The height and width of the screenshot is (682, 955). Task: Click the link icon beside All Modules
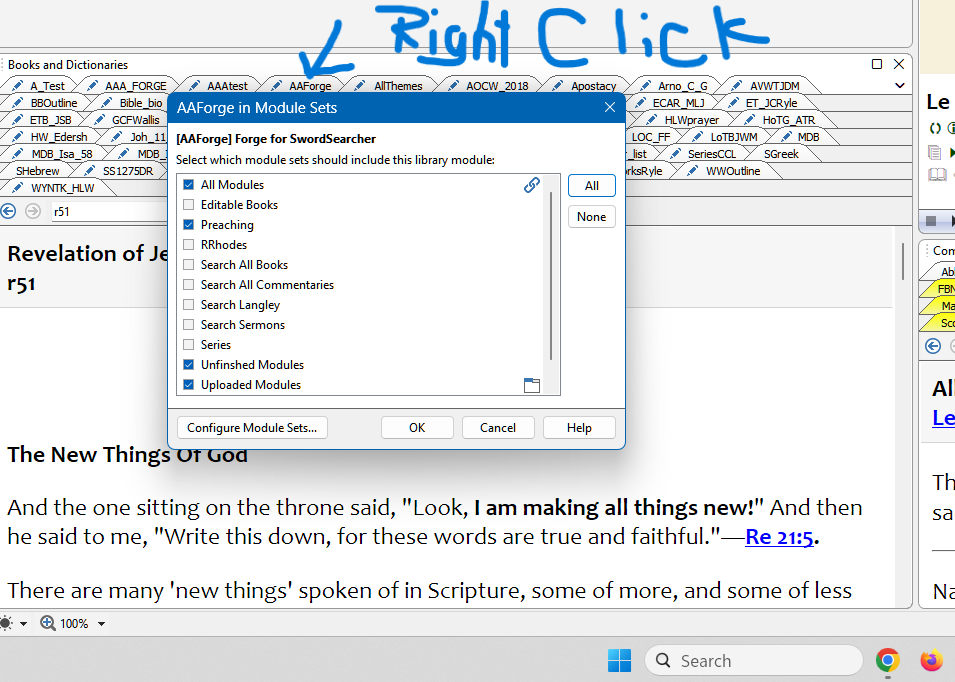[532, 185]
